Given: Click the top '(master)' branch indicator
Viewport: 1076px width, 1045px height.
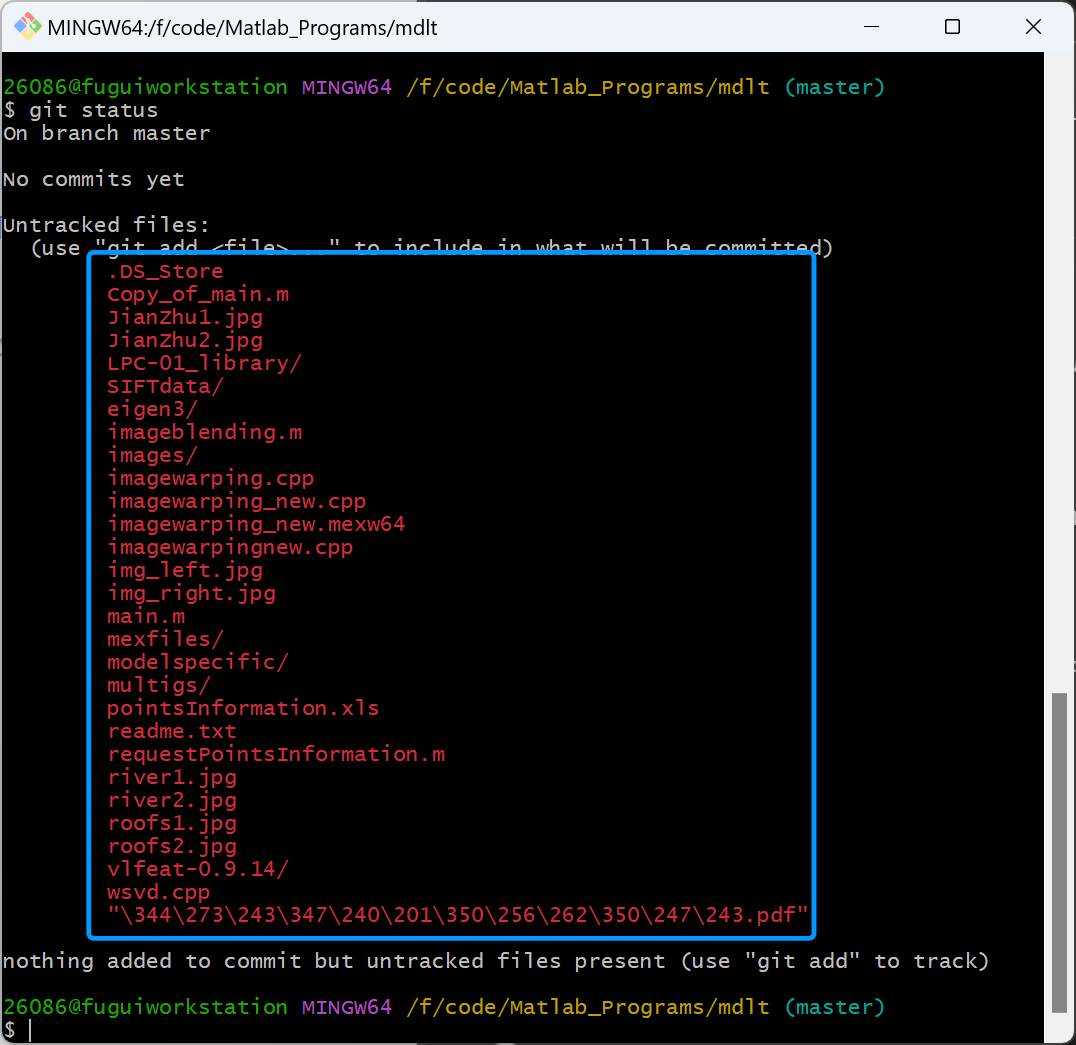Looking at the screenshot, I should pos(834,87).
